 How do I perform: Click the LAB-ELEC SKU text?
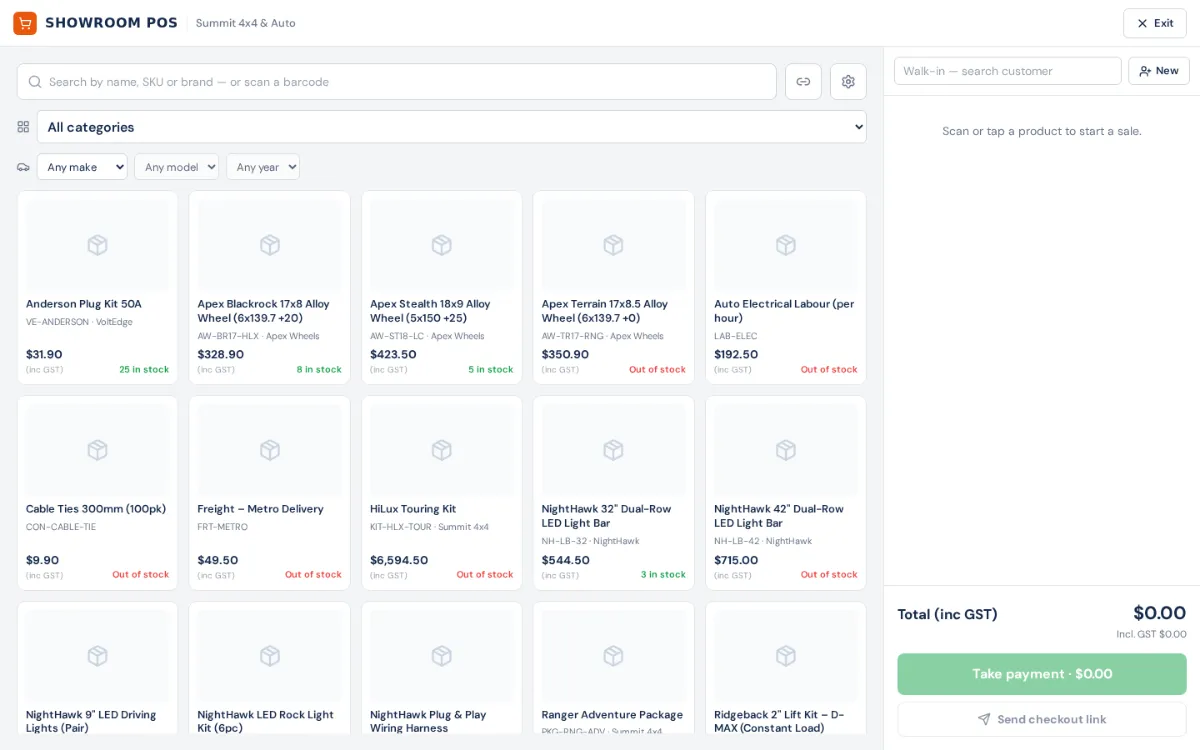coord(736,336)
